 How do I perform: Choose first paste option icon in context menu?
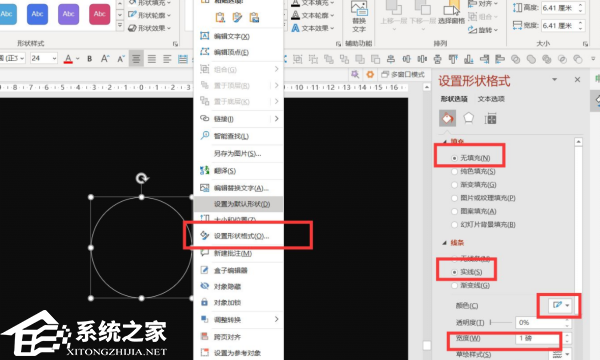pyautogui.click(x=220, y=17)
